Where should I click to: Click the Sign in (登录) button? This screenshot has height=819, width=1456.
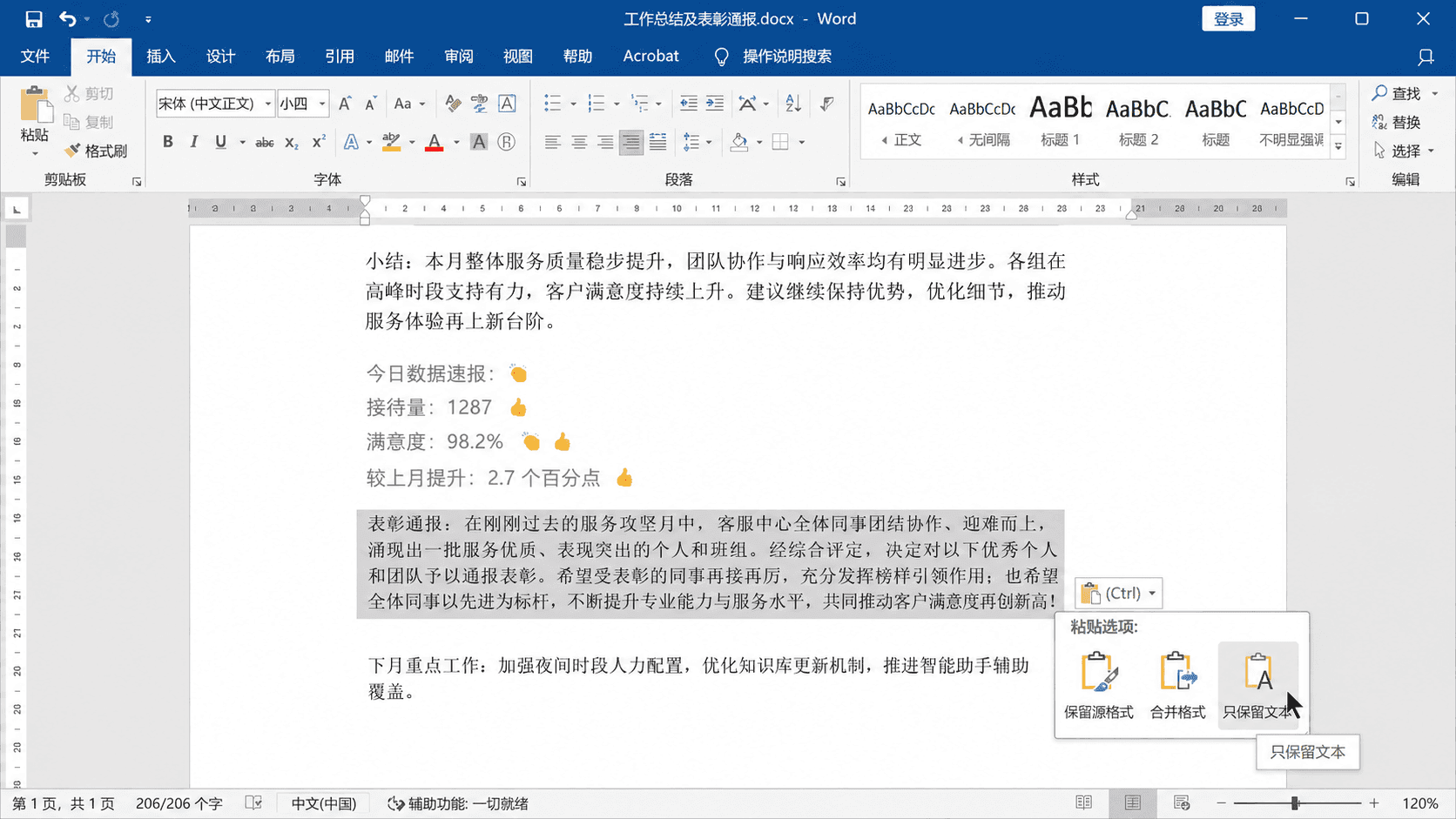(x=1228, y=19)
